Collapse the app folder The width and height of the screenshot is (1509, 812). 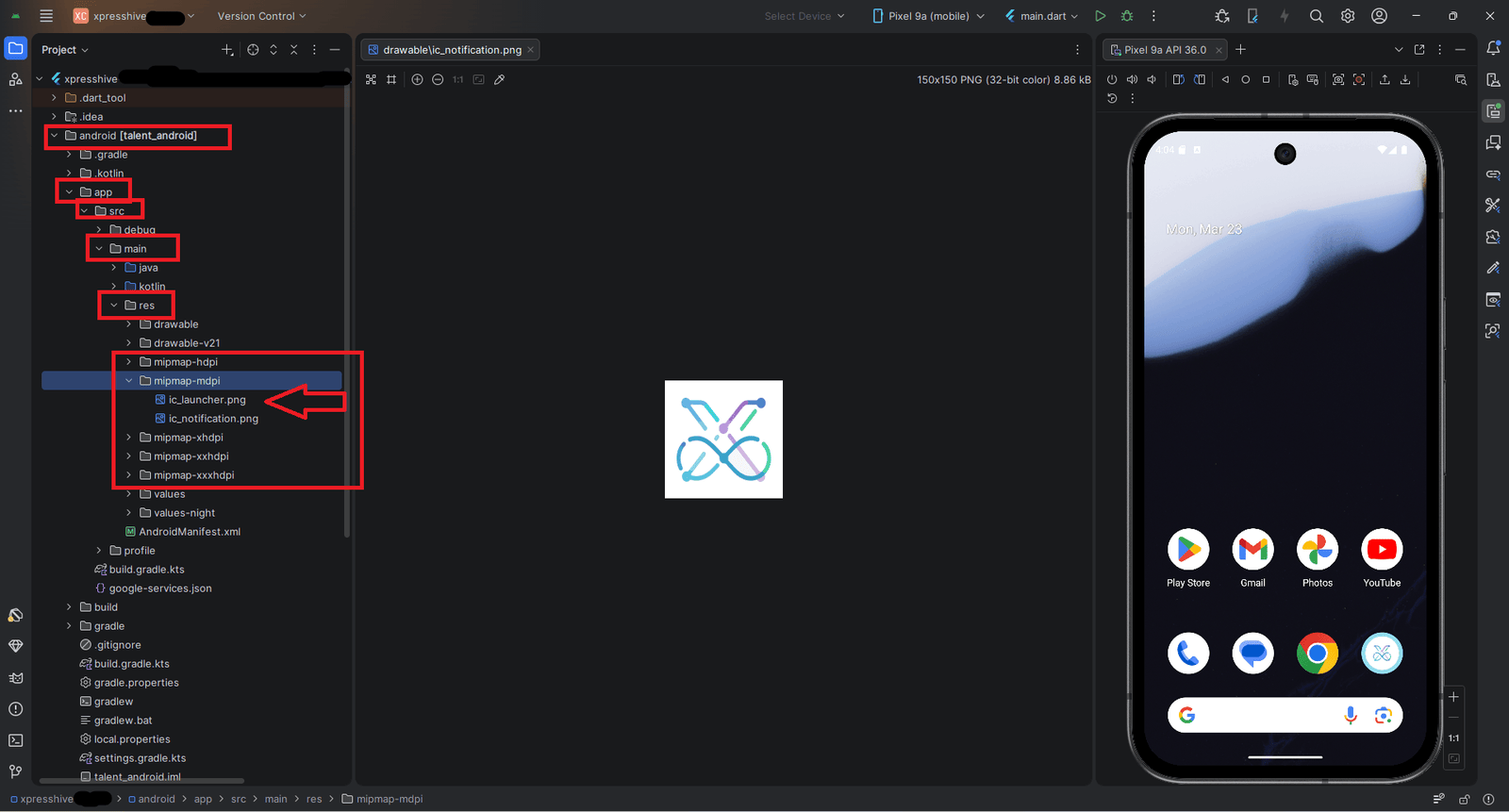69,192
